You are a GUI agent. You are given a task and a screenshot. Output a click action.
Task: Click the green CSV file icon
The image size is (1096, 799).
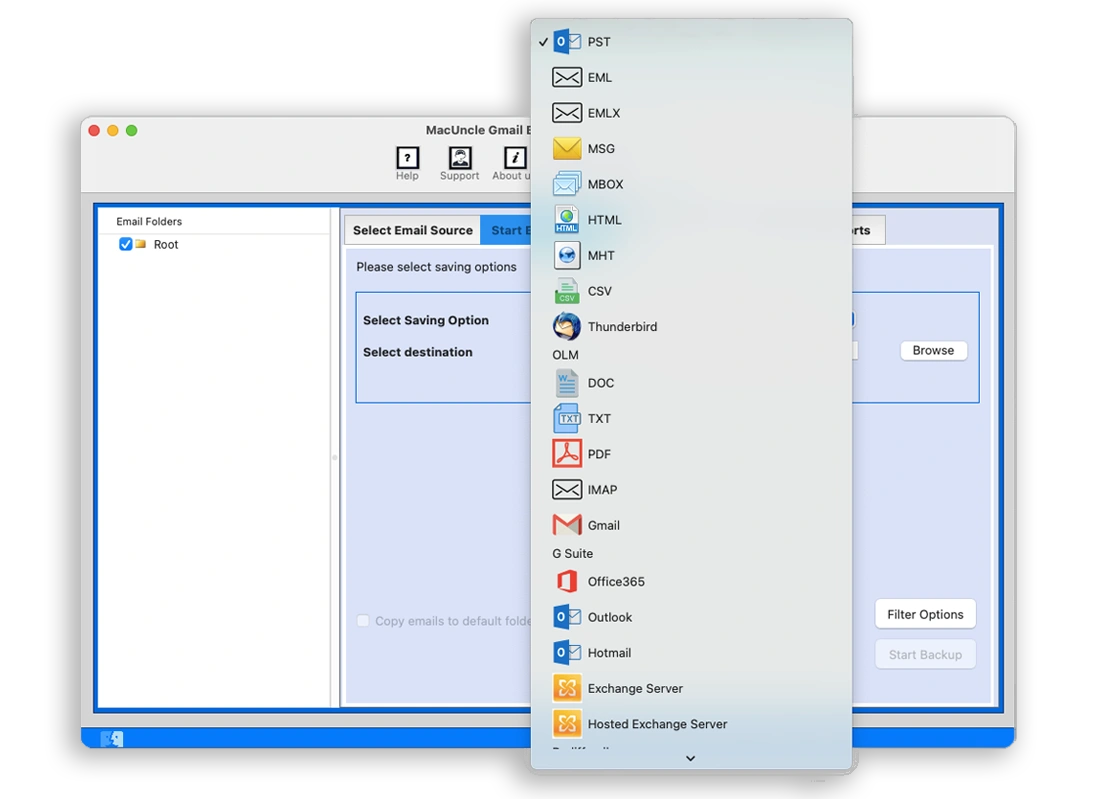(566, 291)
